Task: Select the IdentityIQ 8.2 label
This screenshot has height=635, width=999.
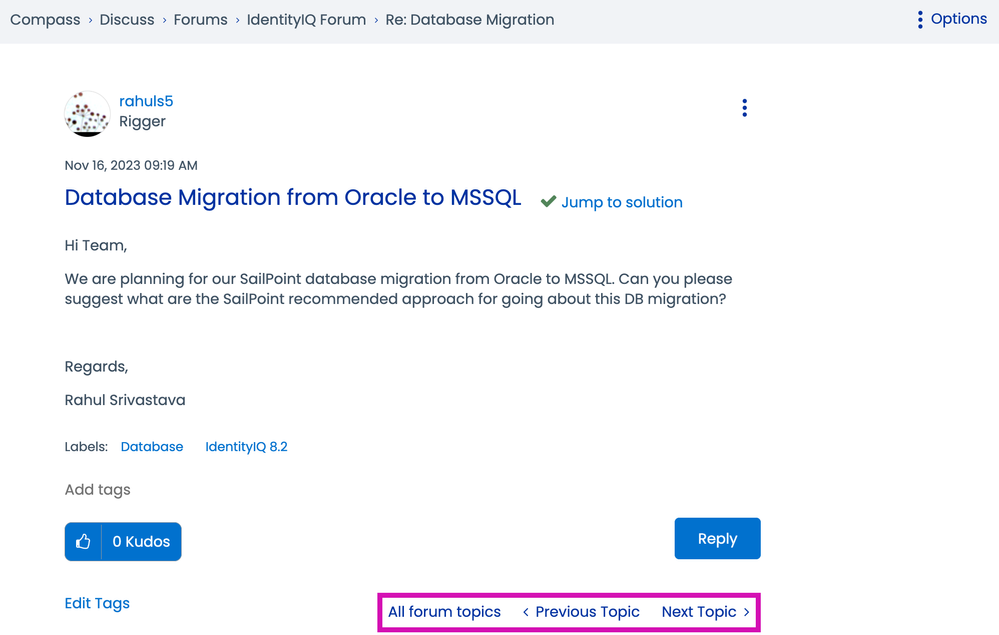Action: tap(246, 447)
